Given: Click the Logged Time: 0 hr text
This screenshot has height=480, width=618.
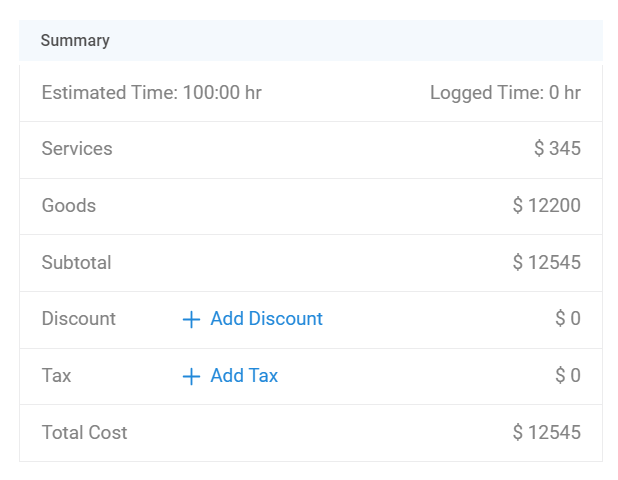Looking at the screenshot, I should point(505,93).
